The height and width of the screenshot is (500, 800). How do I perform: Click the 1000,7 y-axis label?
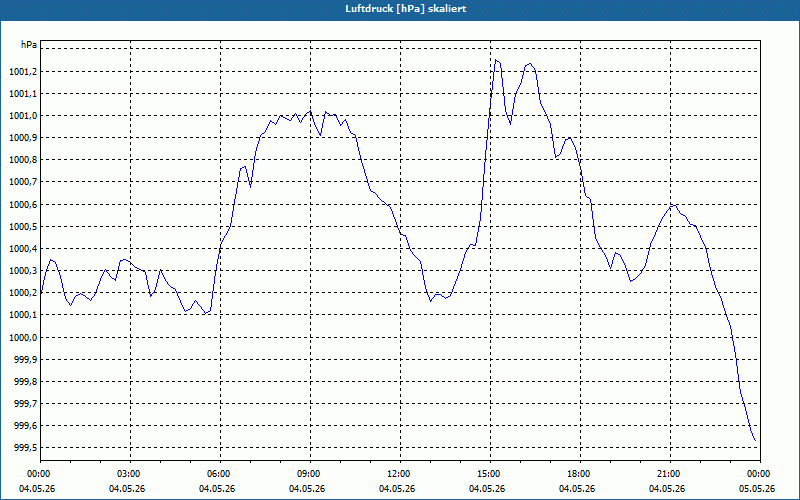(23, 182)
